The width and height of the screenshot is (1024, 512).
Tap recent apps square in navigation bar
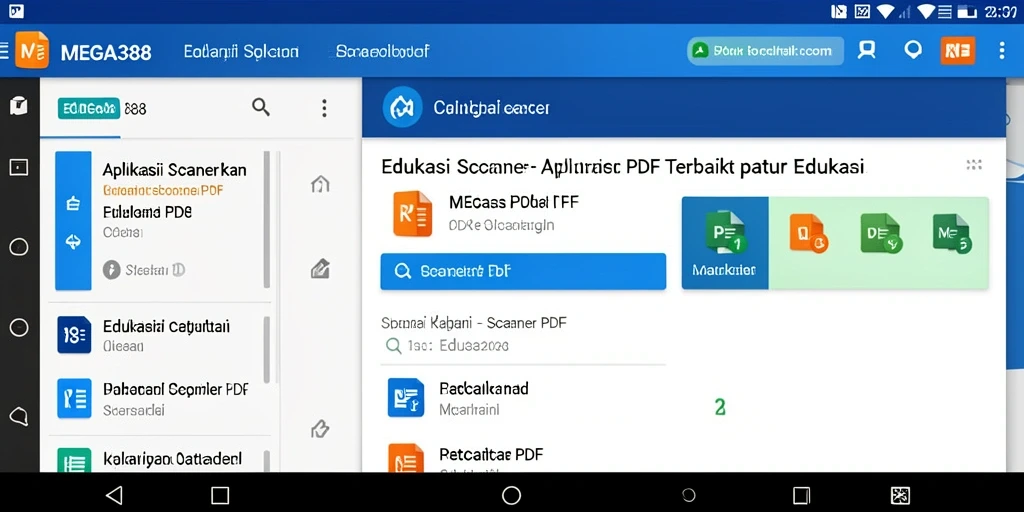[x=801, y=495]
